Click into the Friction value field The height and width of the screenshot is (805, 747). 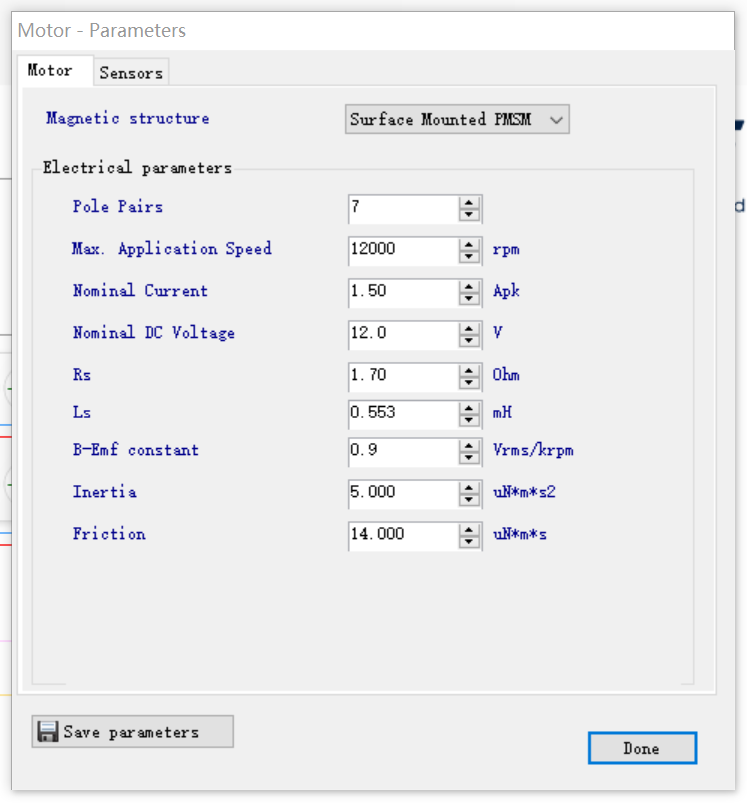tap(402, 535)
